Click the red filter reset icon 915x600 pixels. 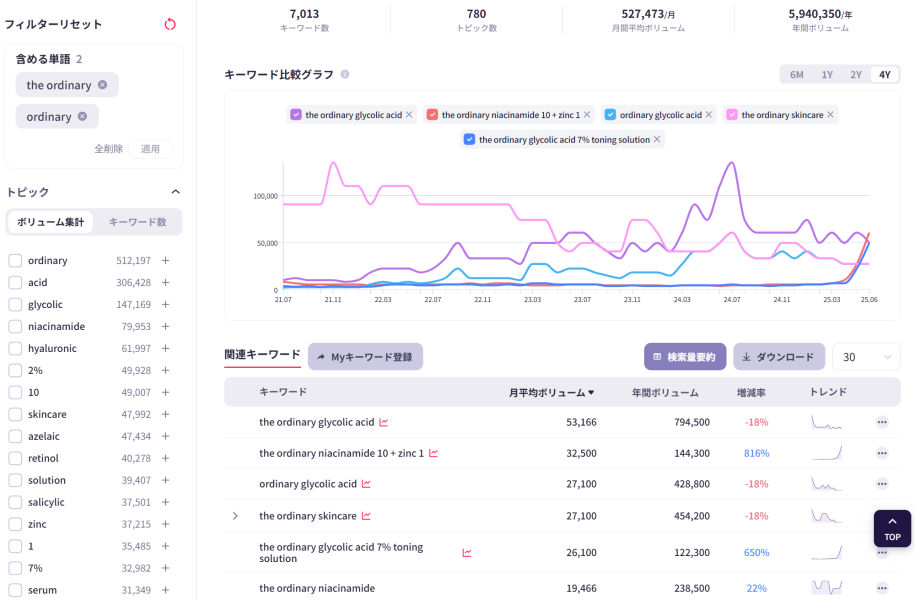[170, 24]
